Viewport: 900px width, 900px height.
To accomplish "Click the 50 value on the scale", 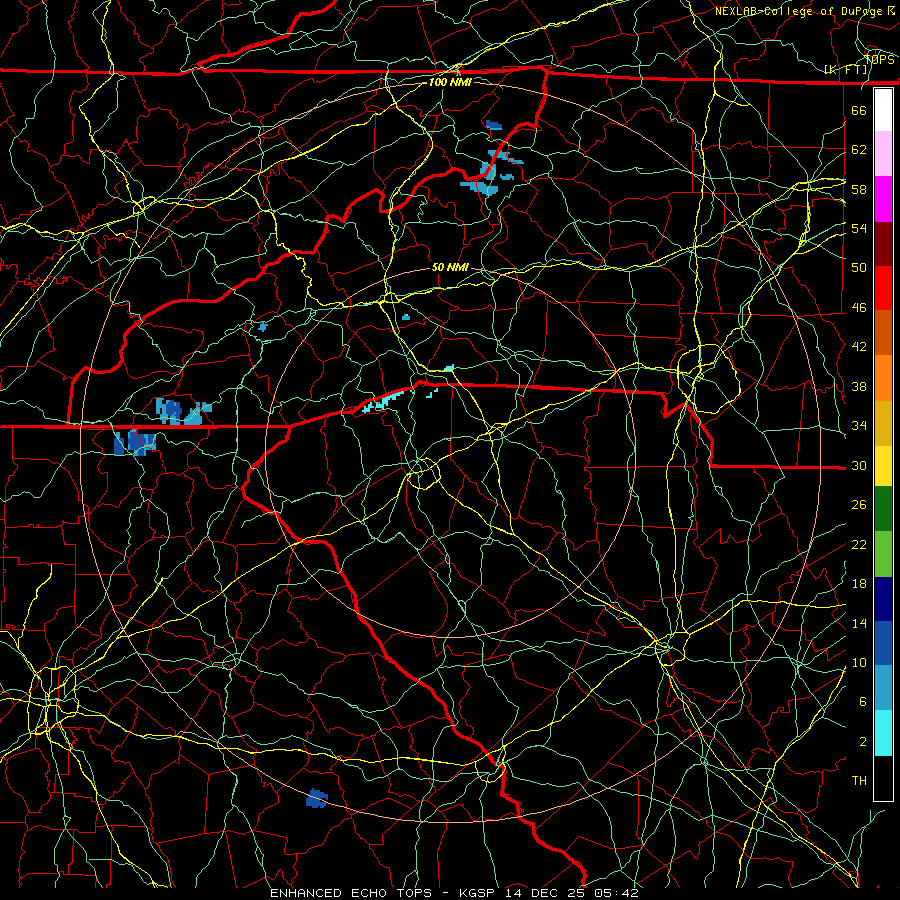I will [859, 268].
